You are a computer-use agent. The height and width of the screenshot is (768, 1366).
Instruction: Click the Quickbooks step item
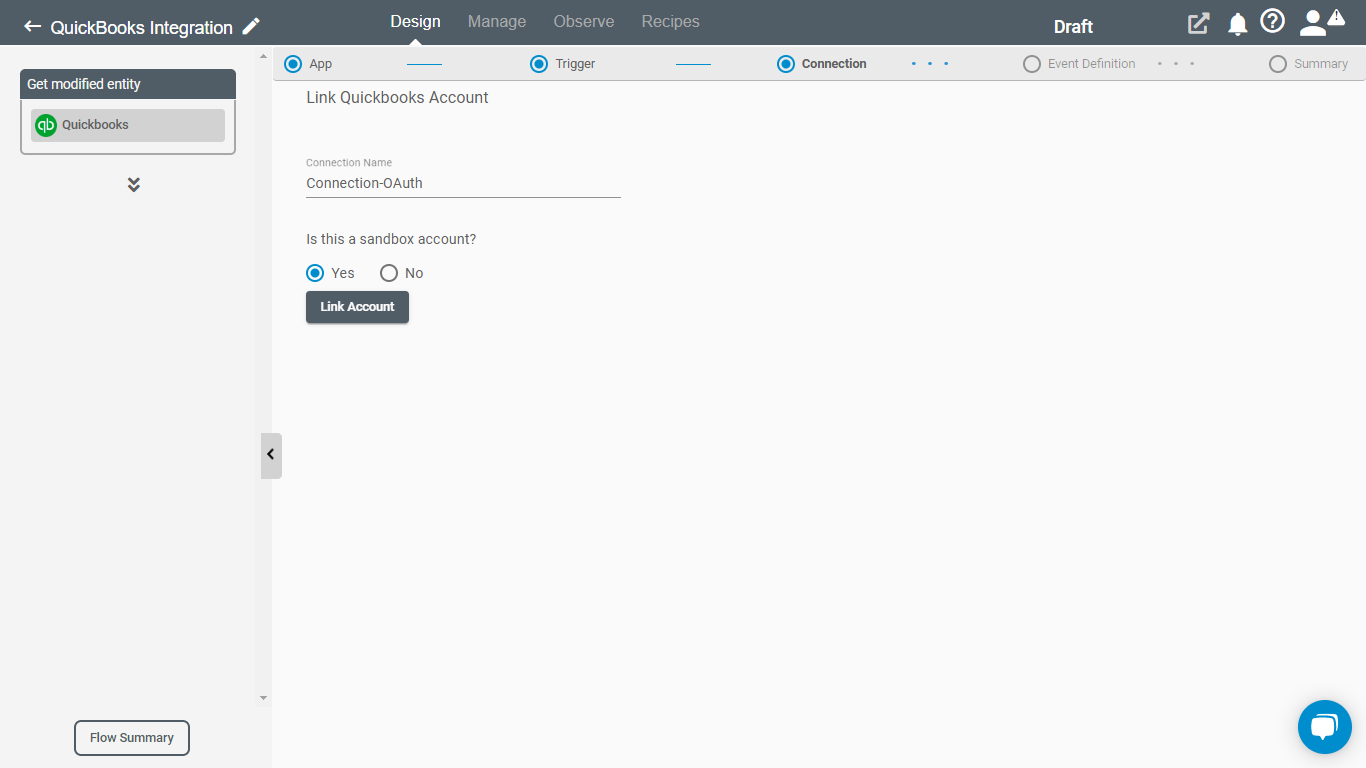point(128,125)
